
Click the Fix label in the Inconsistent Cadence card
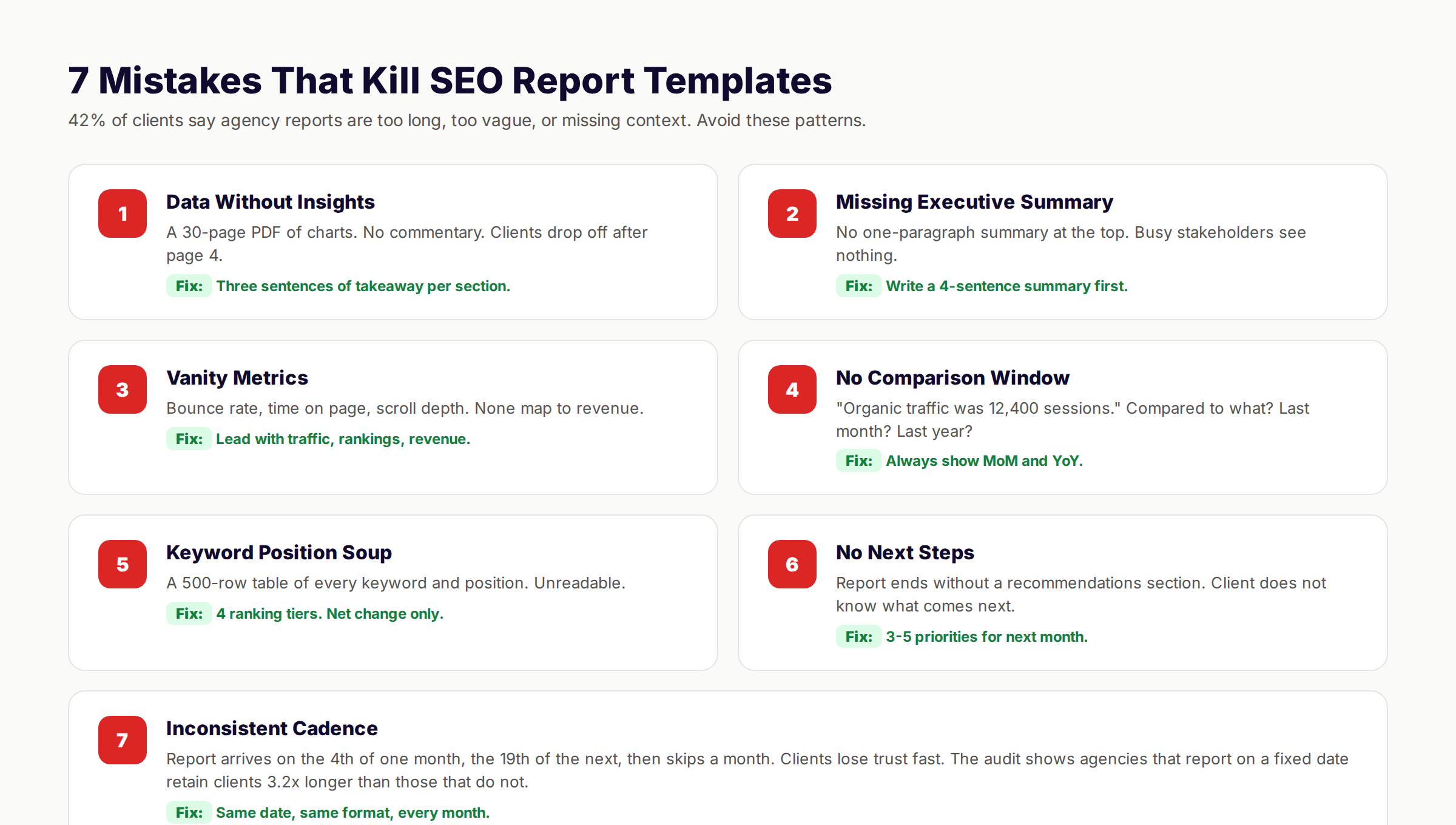(189, 813)
